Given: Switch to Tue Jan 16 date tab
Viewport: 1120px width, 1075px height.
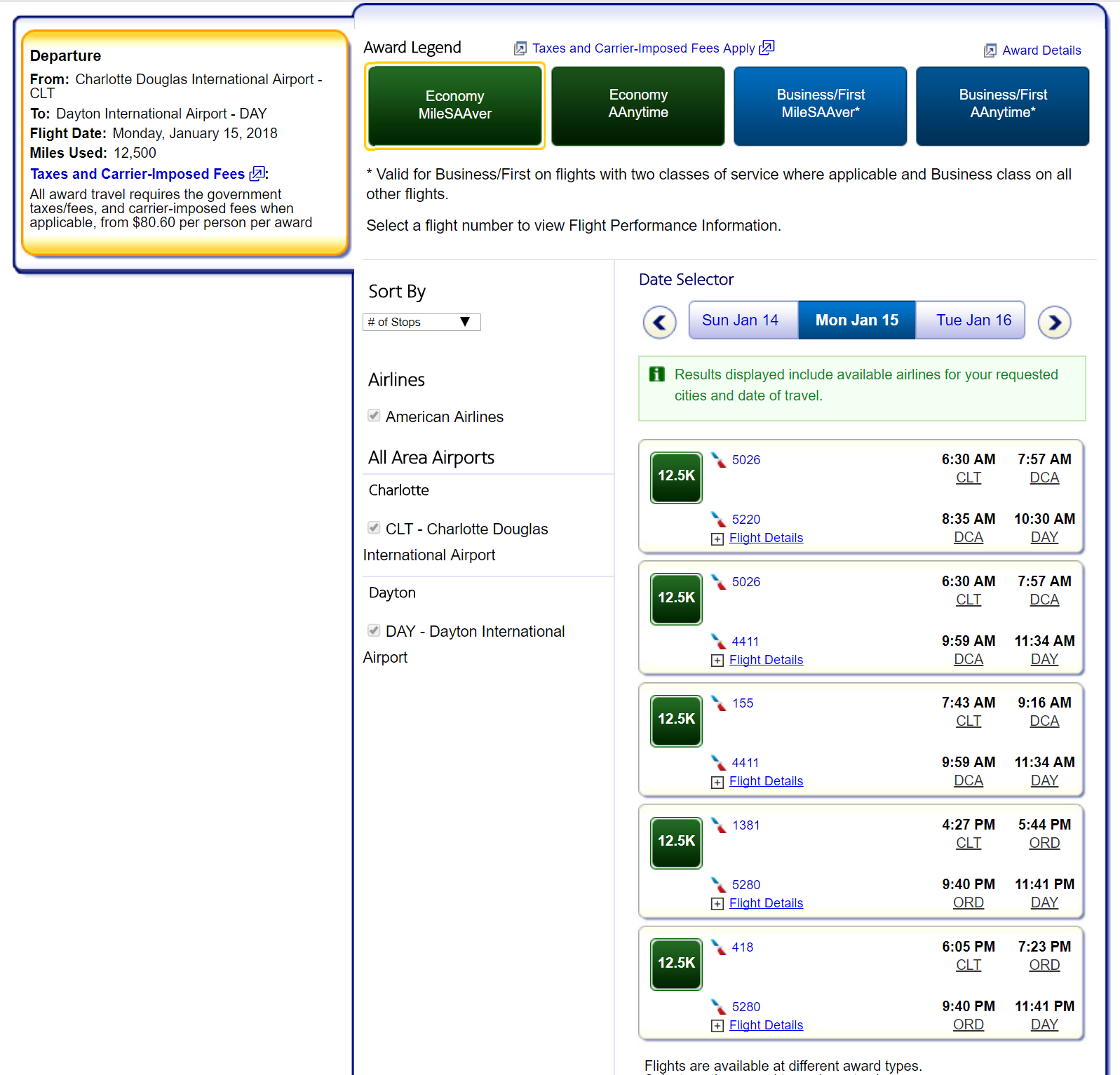Looking at the screenshot, I should point(973,320).
